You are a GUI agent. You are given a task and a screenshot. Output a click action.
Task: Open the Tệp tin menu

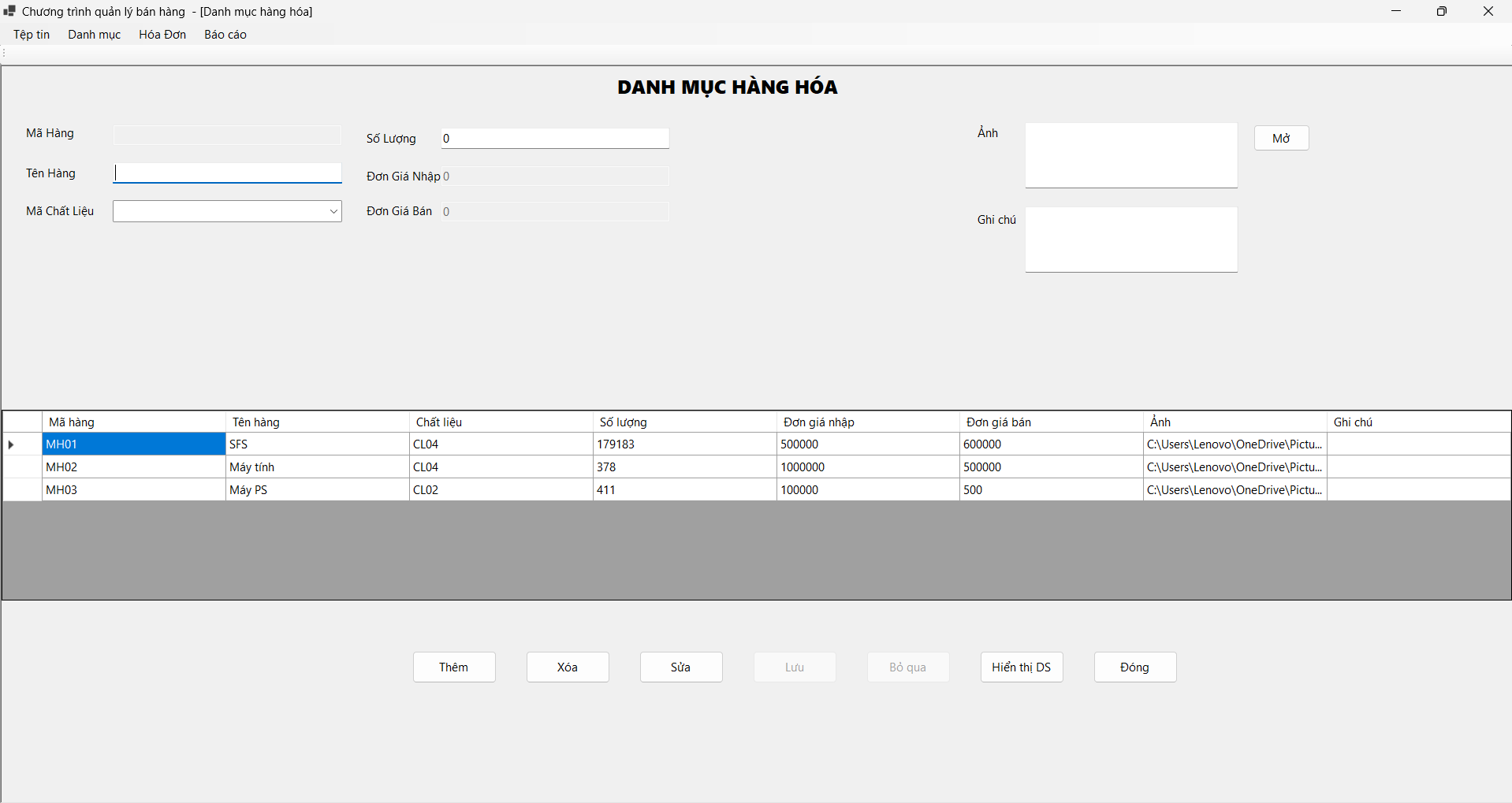point(31,34)
